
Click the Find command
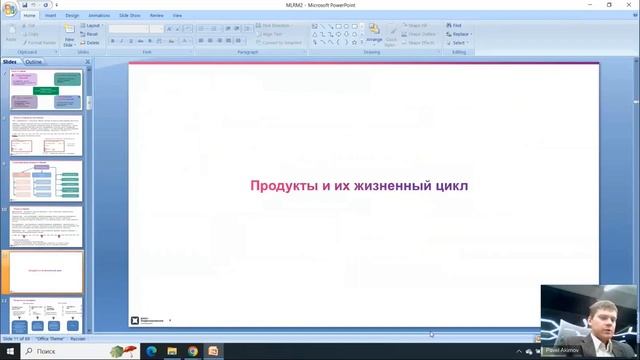[x=454, y=26]
